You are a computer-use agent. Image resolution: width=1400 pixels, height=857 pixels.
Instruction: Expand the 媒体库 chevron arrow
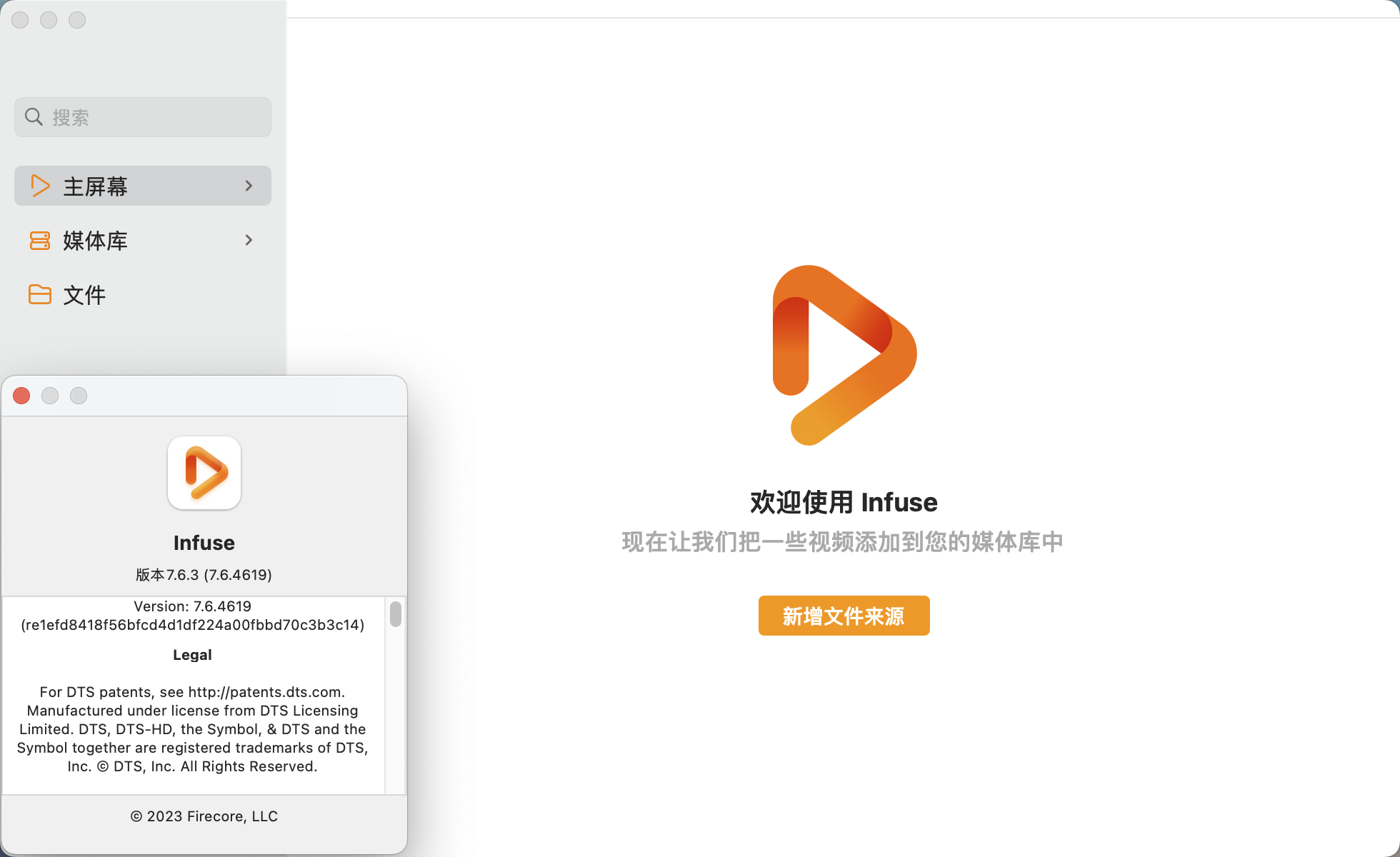tap(249, 240)
